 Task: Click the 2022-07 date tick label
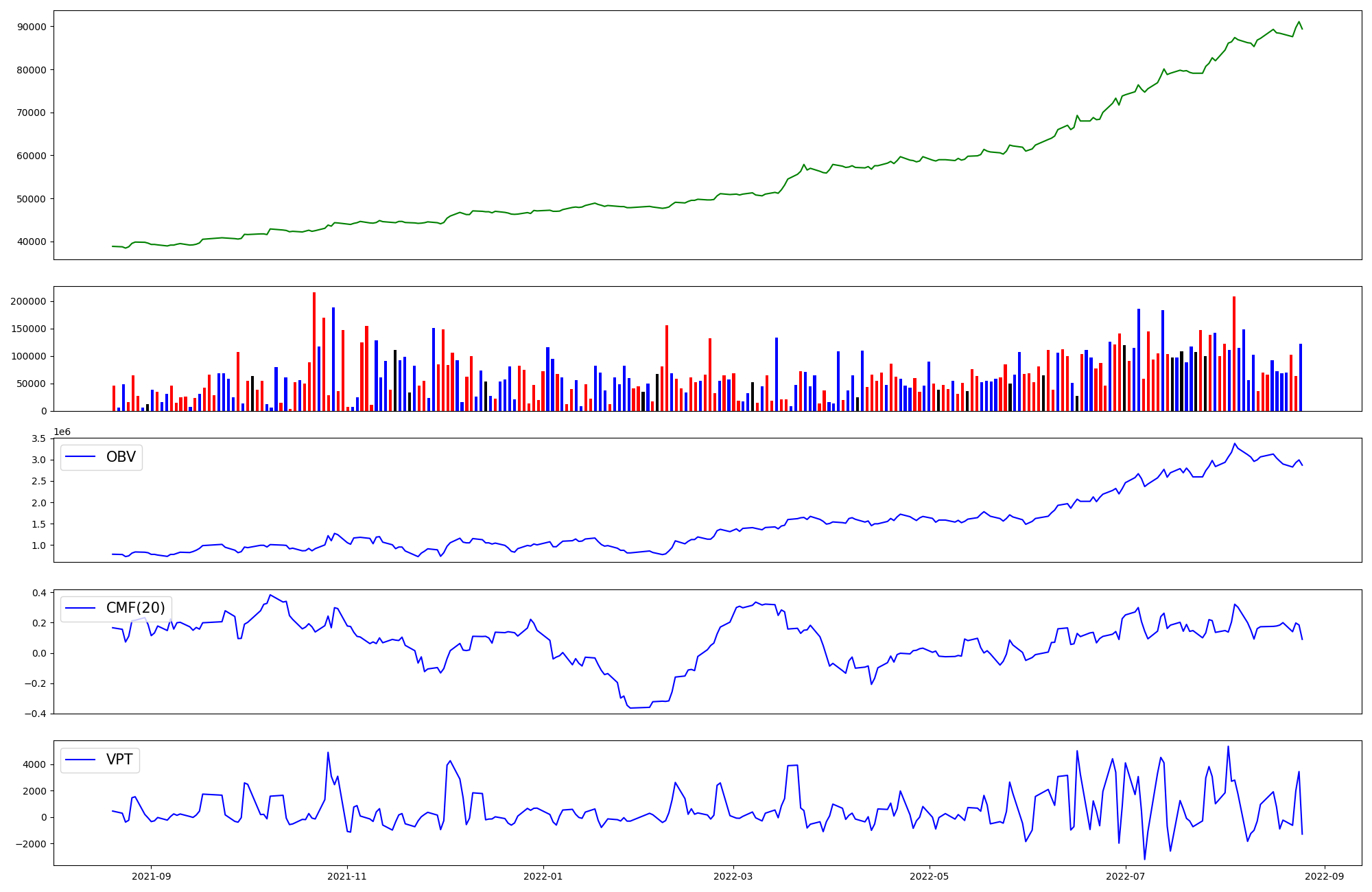coord(1126,876)
